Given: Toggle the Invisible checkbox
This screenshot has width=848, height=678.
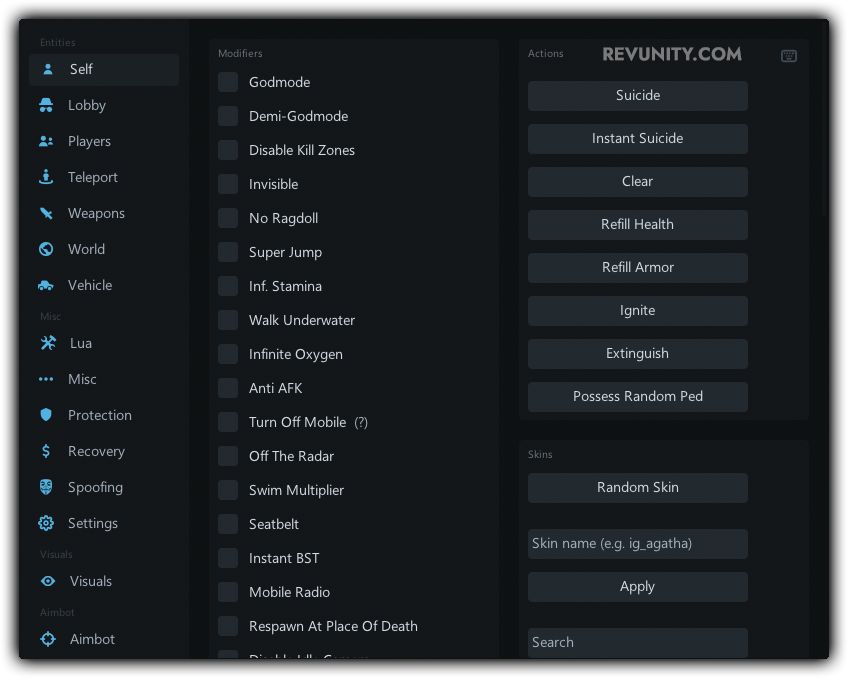Looking at the screenshot, I should (228, 184).
